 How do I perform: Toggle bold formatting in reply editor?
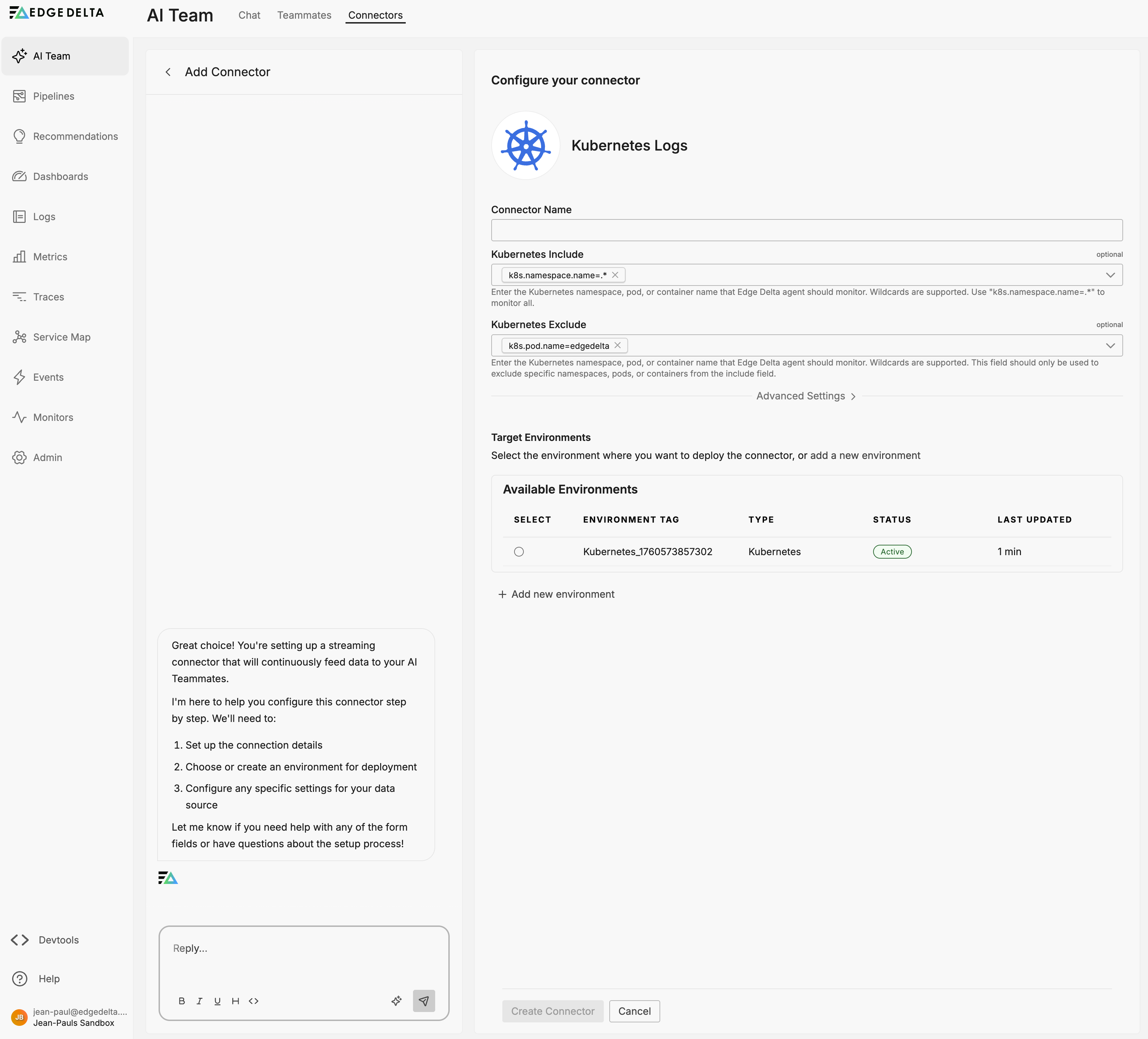[x=182, y=1001]
